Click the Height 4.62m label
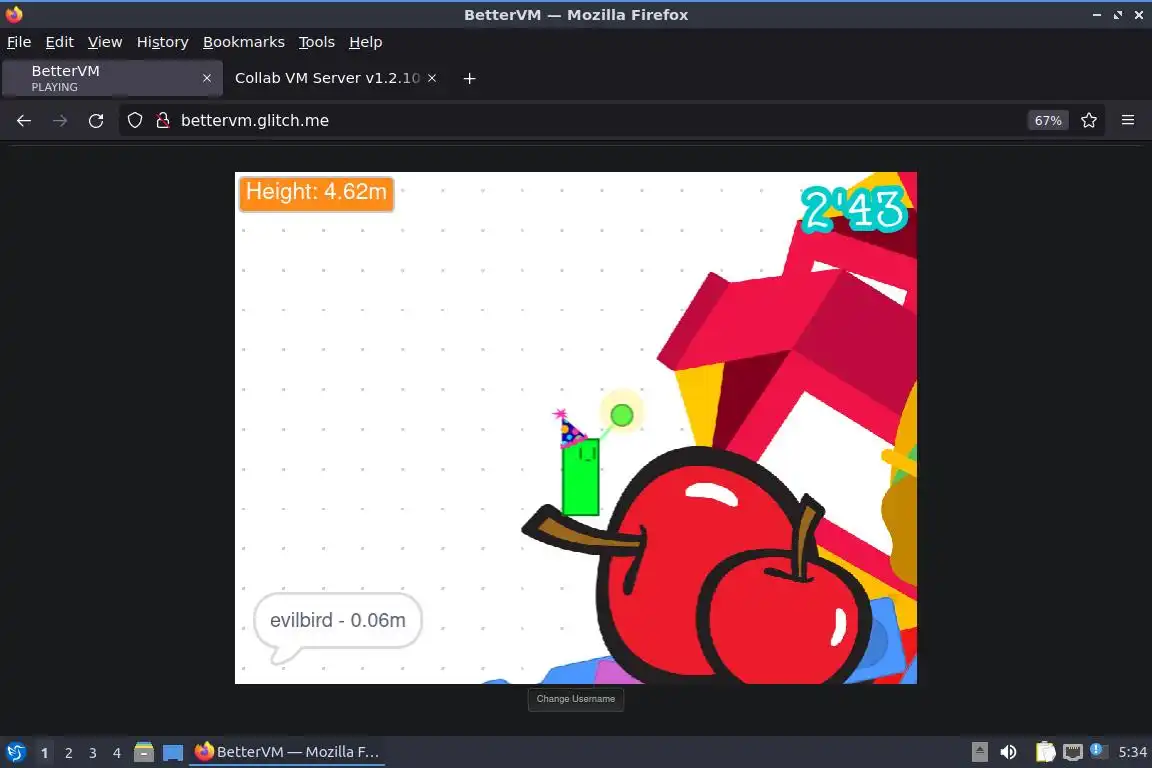The width and height of the screenshot is (1152, 768). pos(317,193)
